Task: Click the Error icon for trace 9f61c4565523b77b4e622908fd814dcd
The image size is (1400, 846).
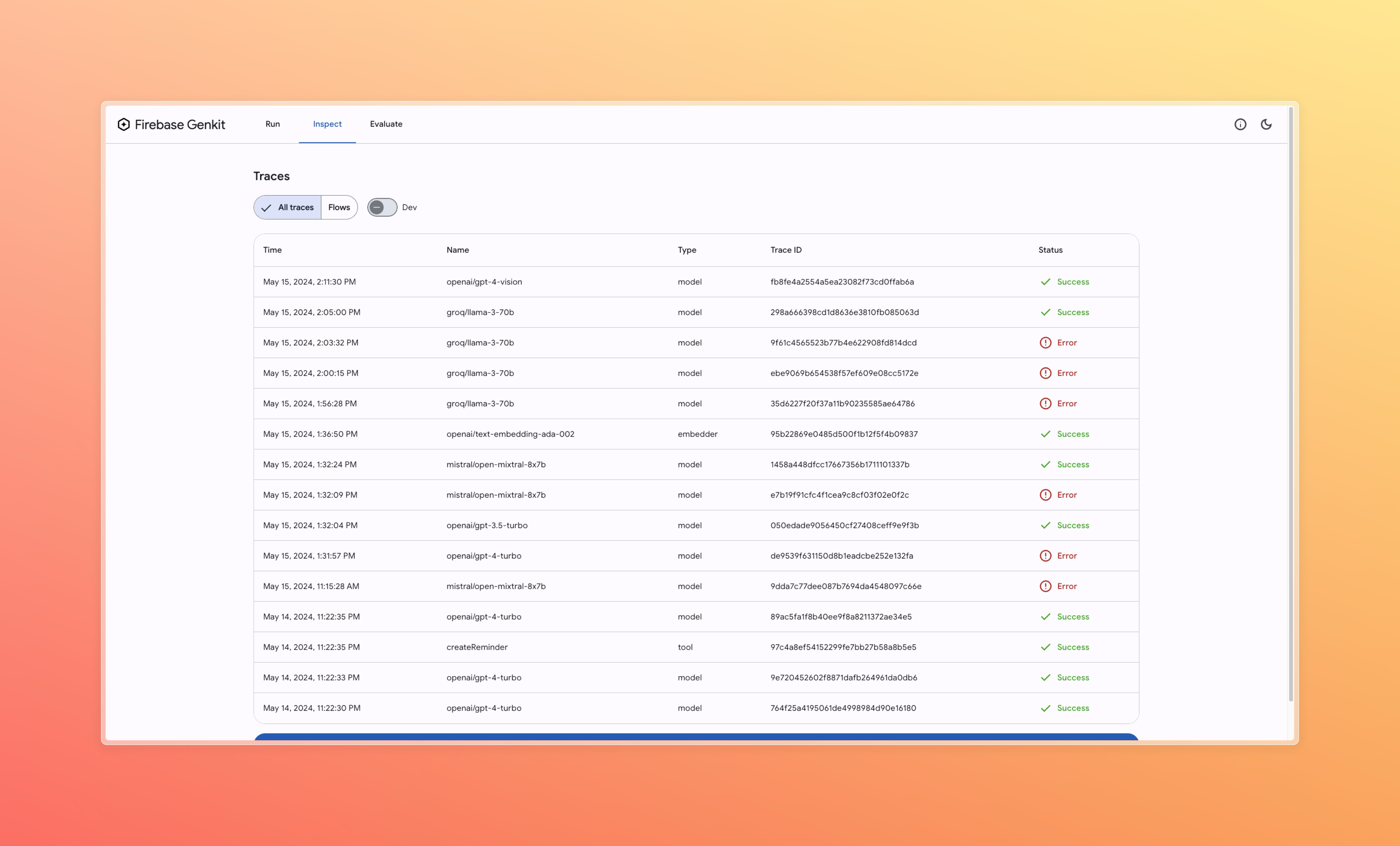Action: click(x=1045, y=343)
